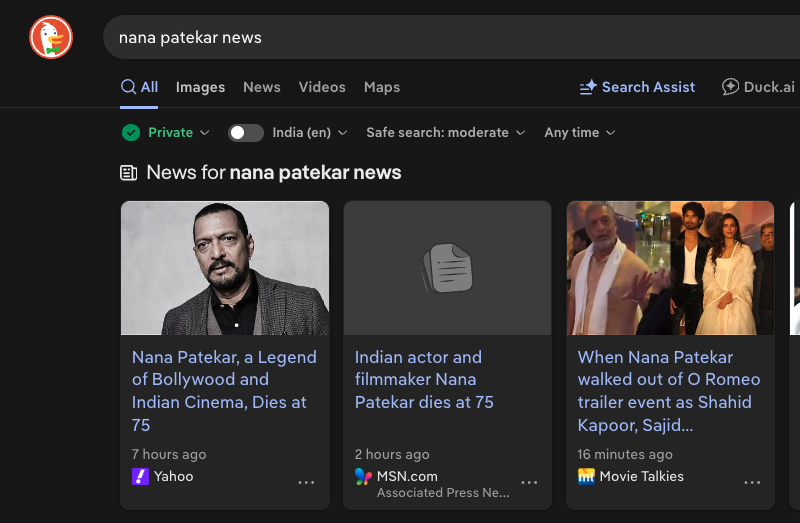Click the Yahoo source name
The width and height of the screenshot is (800, 523).
pyautogui.click(x=173, y=476)
